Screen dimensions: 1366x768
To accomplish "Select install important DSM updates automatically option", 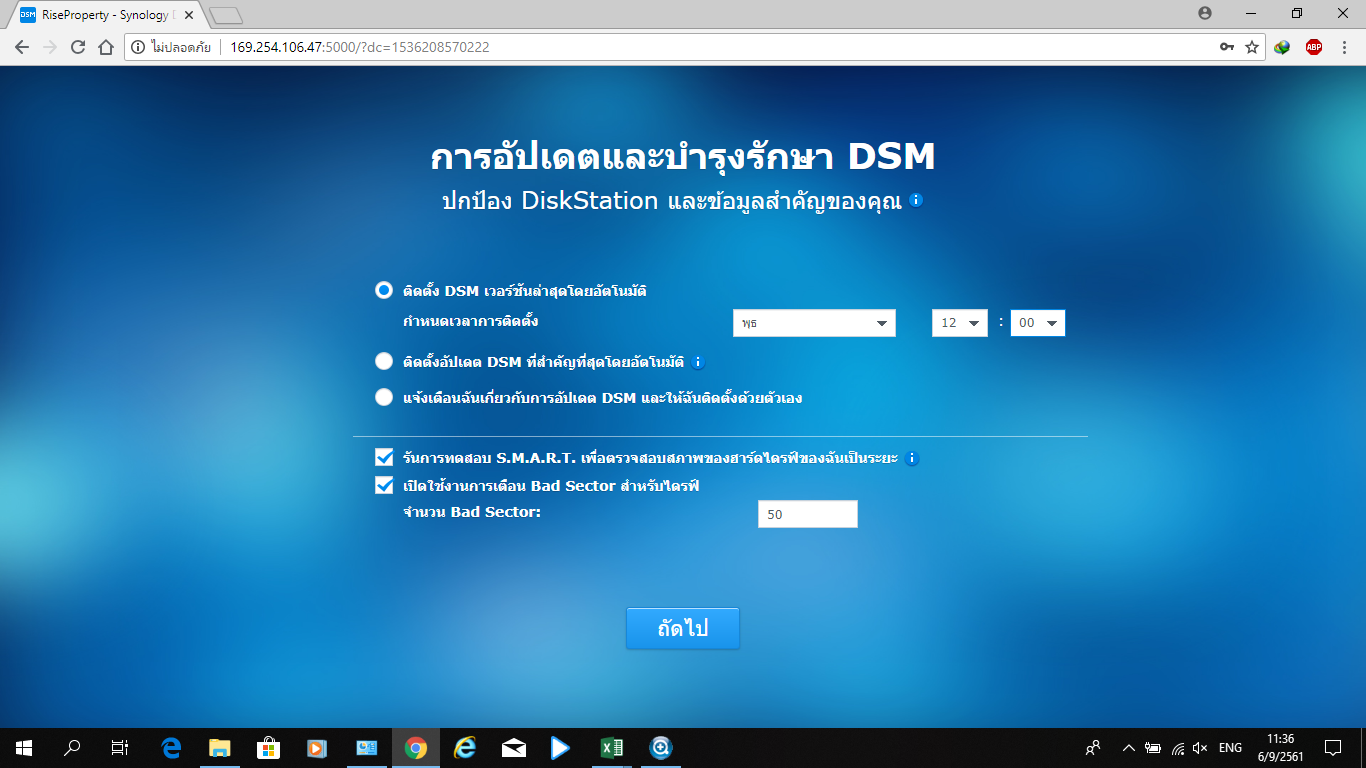I will click(384, 361).
